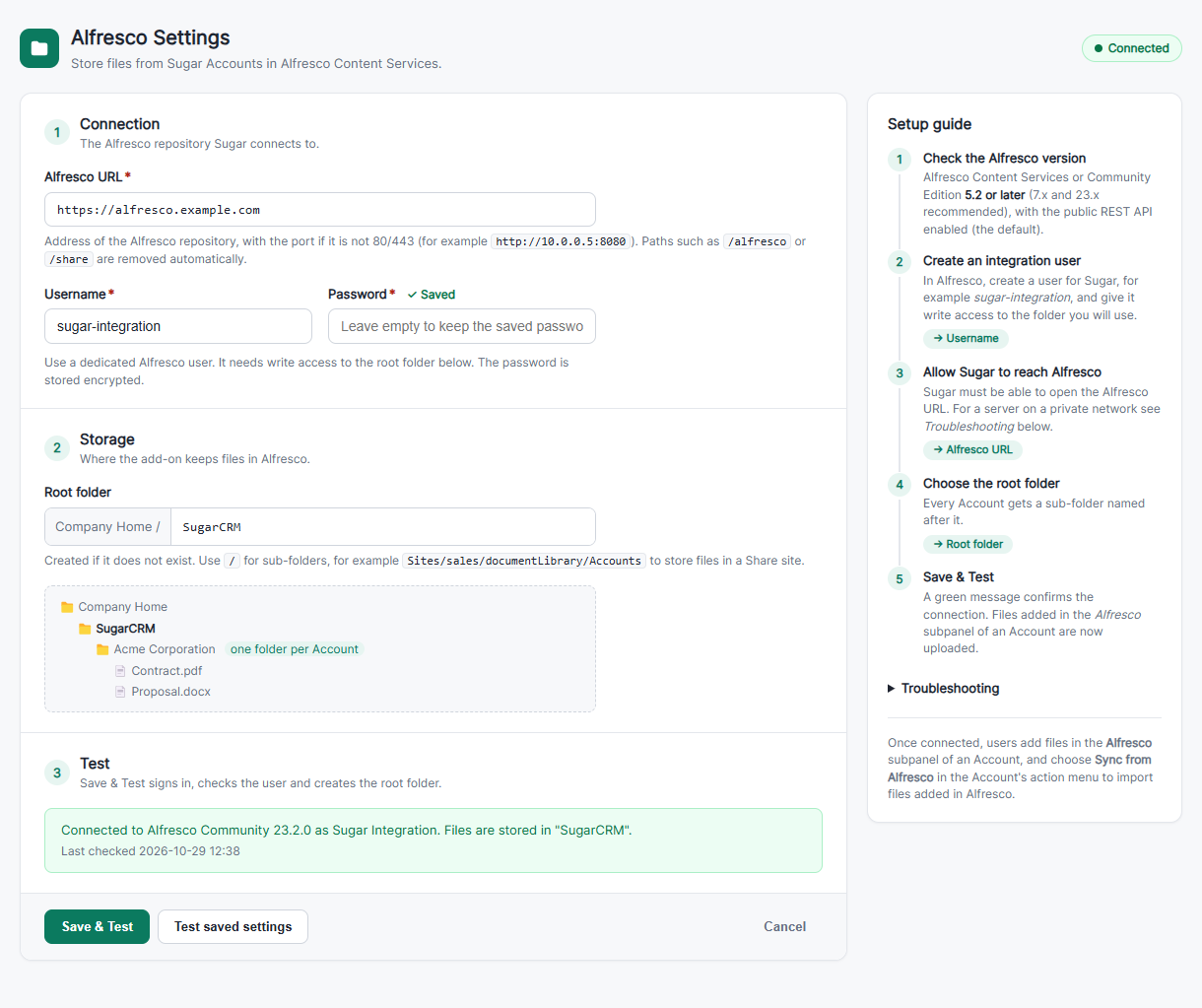1202x1008 pixels.
Task: Click the http://10.0.0.5:8080 example code
Action: pos(561,241)
